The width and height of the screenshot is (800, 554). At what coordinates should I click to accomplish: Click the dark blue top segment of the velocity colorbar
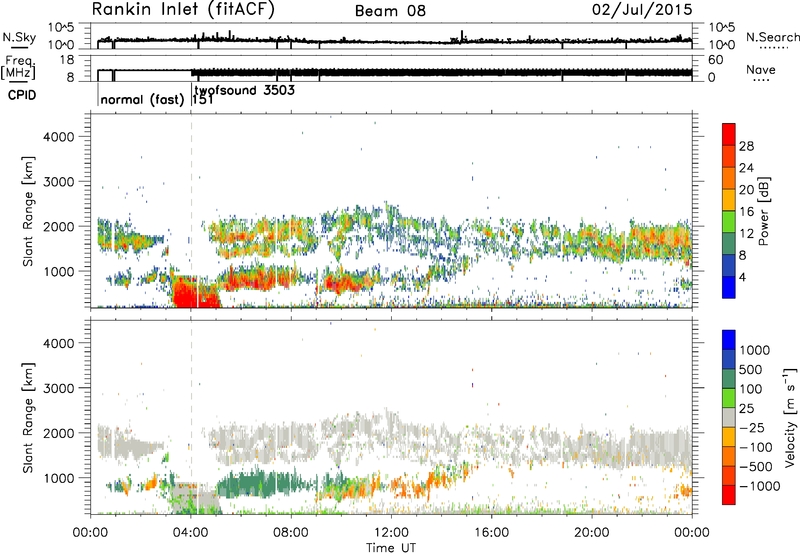(729, 340)
